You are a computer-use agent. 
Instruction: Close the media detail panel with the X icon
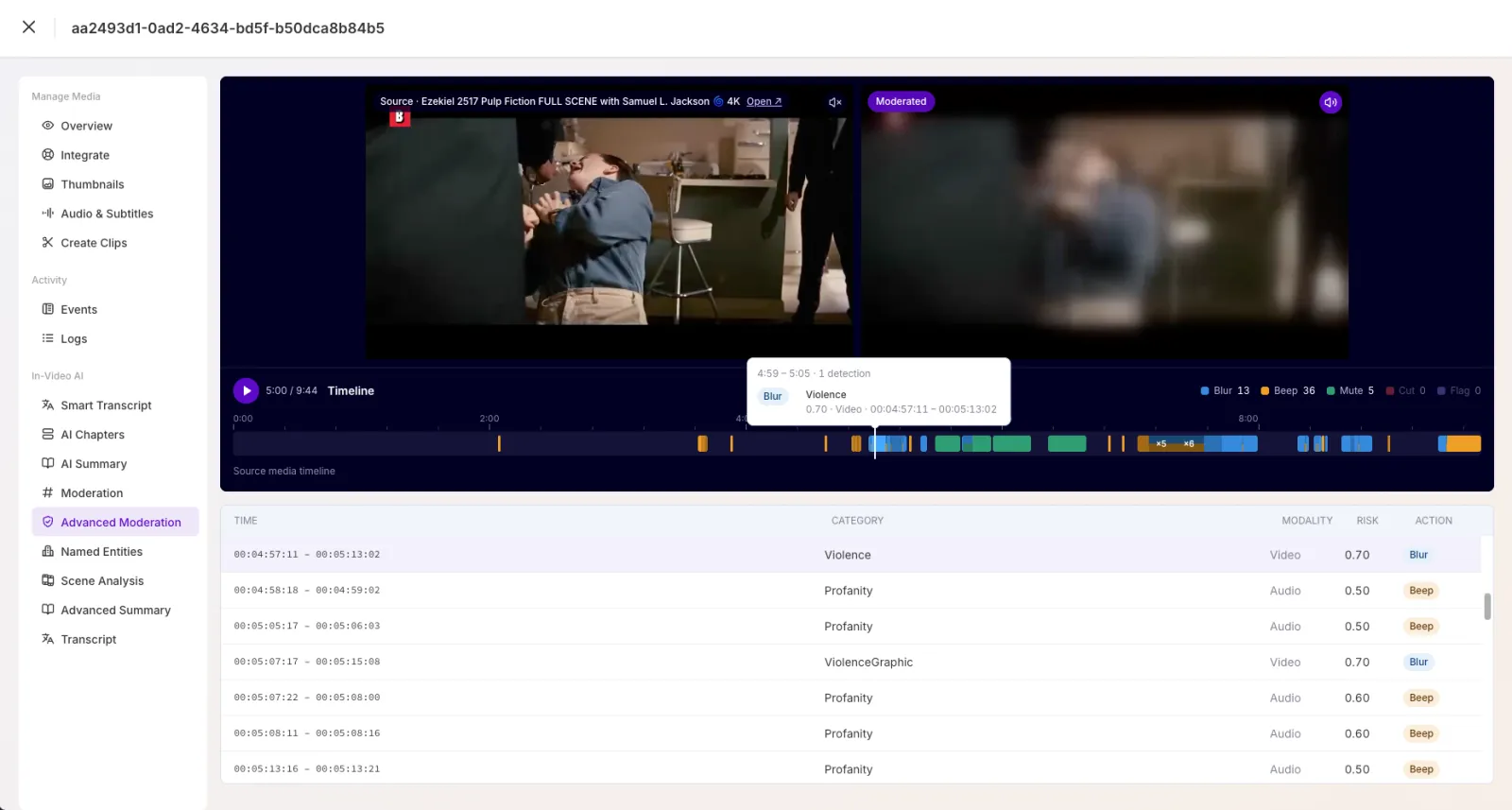(29, 26)
